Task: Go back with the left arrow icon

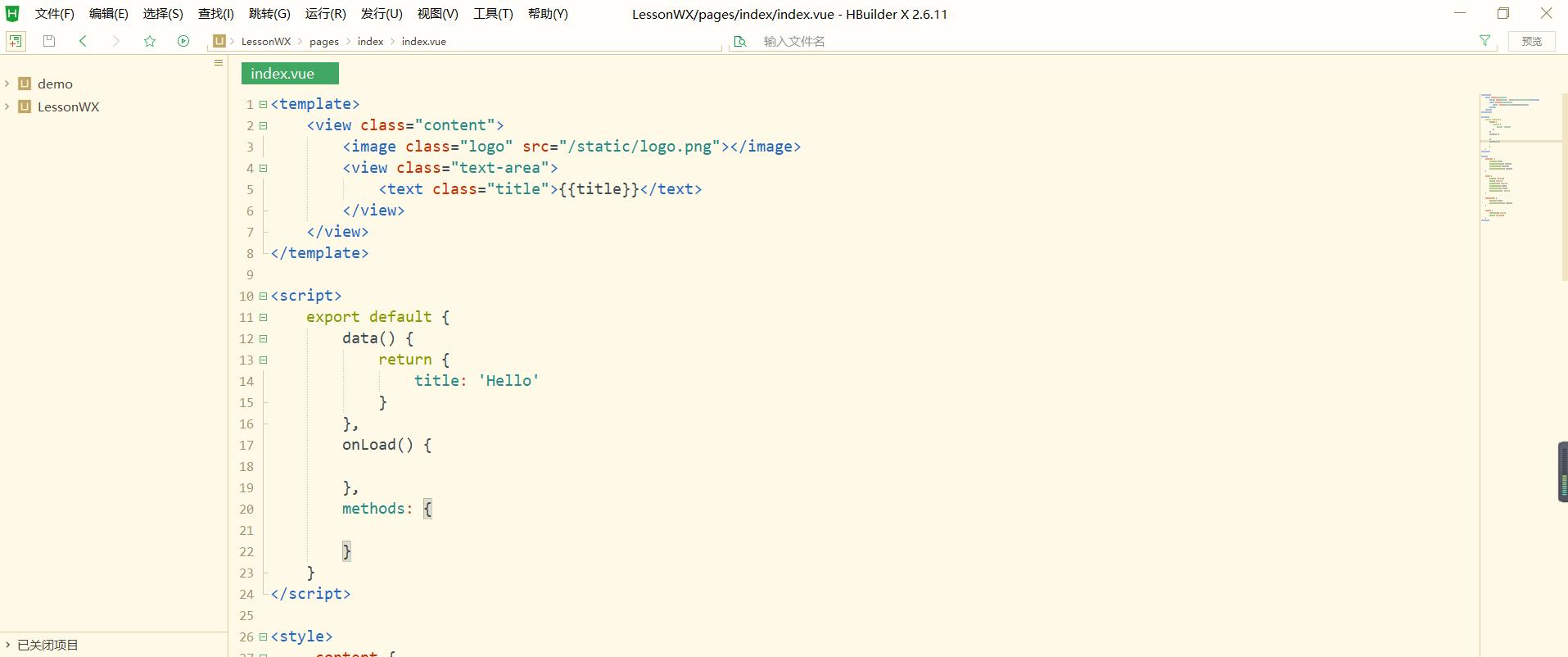Action: (x=83, y=41)
